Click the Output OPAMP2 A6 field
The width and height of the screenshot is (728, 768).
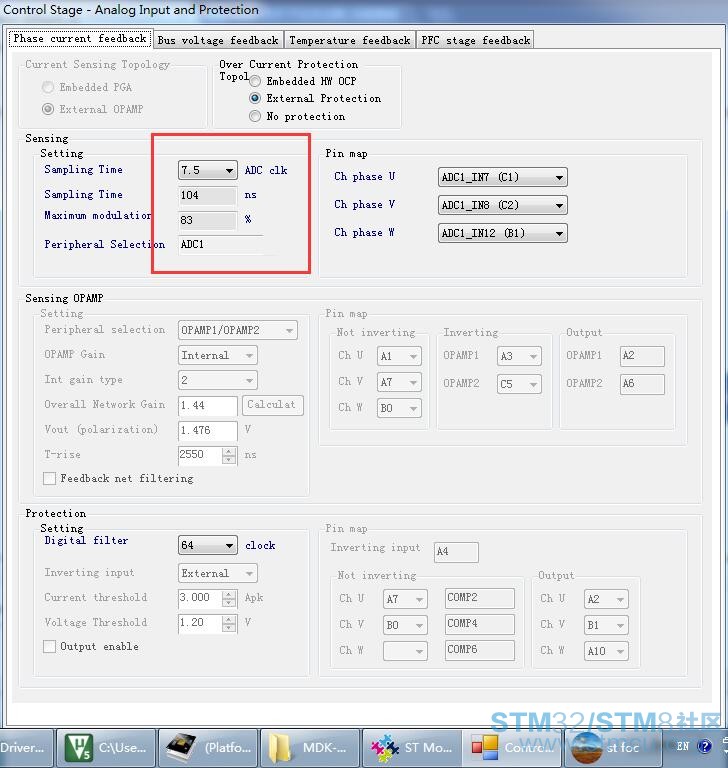(642, 384)
